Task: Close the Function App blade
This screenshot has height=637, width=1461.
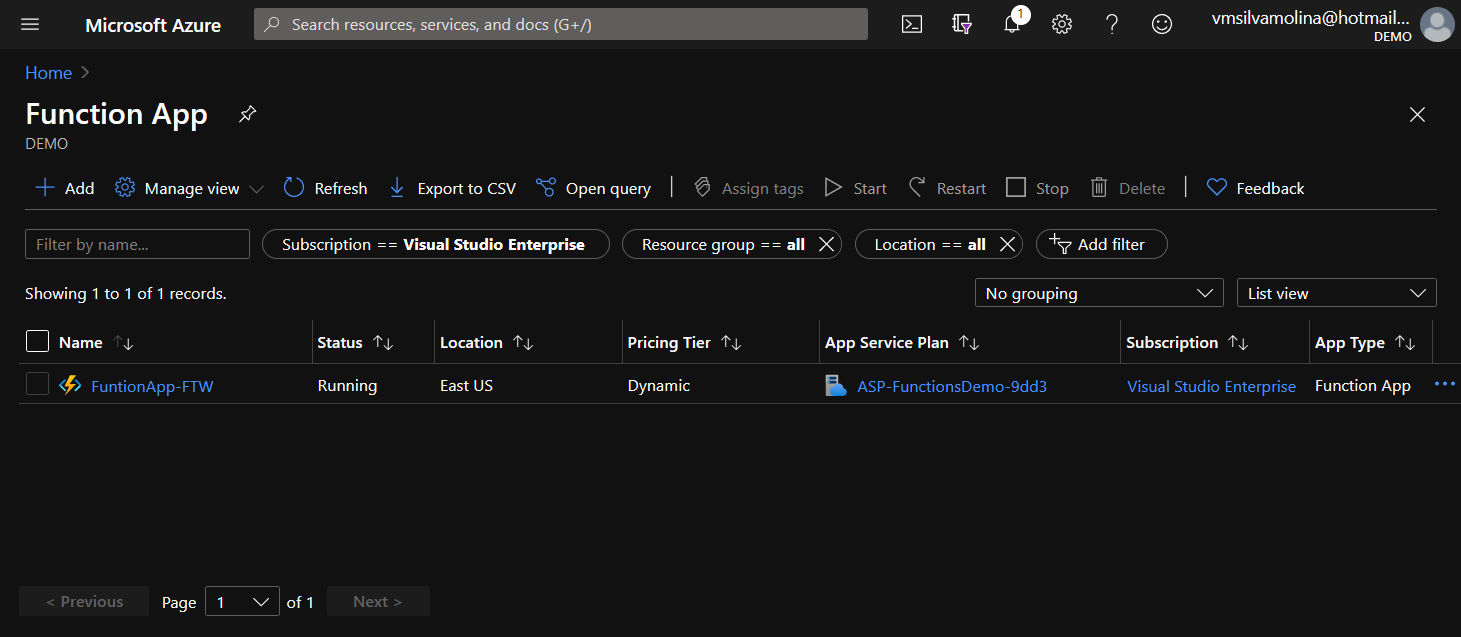Action: [1417, 115]
